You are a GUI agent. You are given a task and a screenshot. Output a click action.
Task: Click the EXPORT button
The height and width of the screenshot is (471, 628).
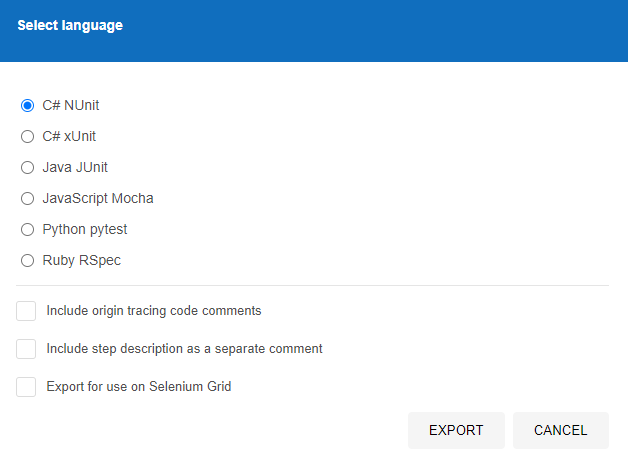pyautogui.click(x=456, y=430)
